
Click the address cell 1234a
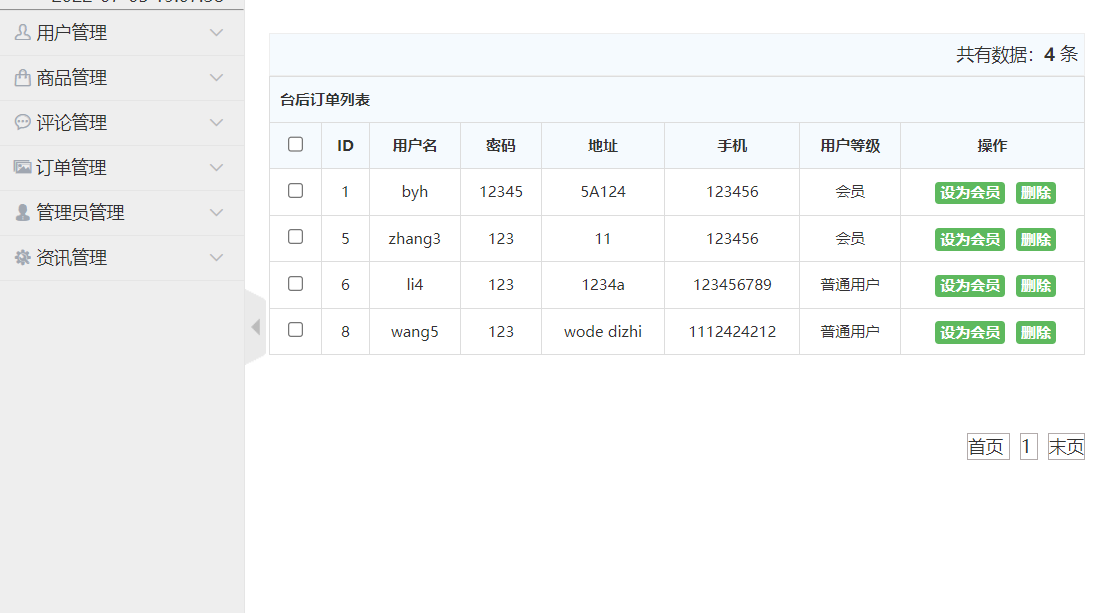pyautogui.click(x=603, y=284)
